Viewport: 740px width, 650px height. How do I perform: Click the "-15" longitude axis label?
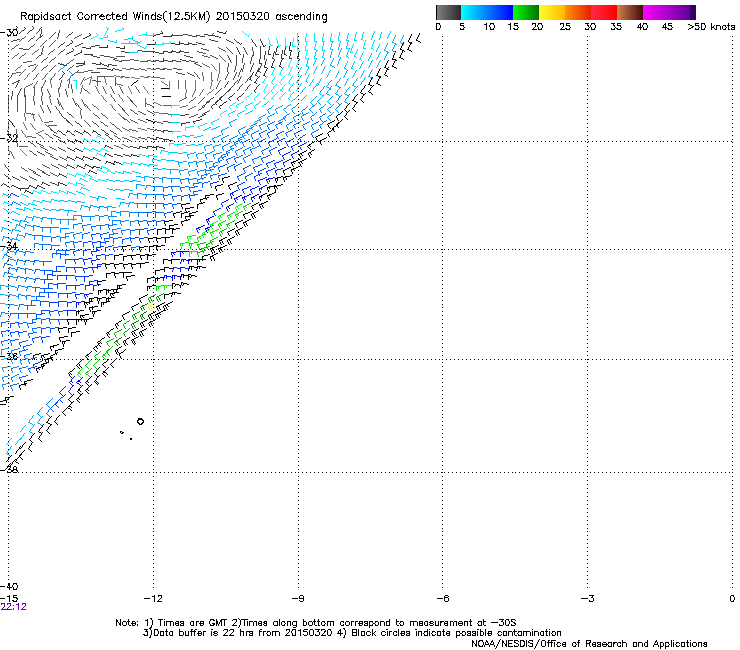tap(9, 599)
